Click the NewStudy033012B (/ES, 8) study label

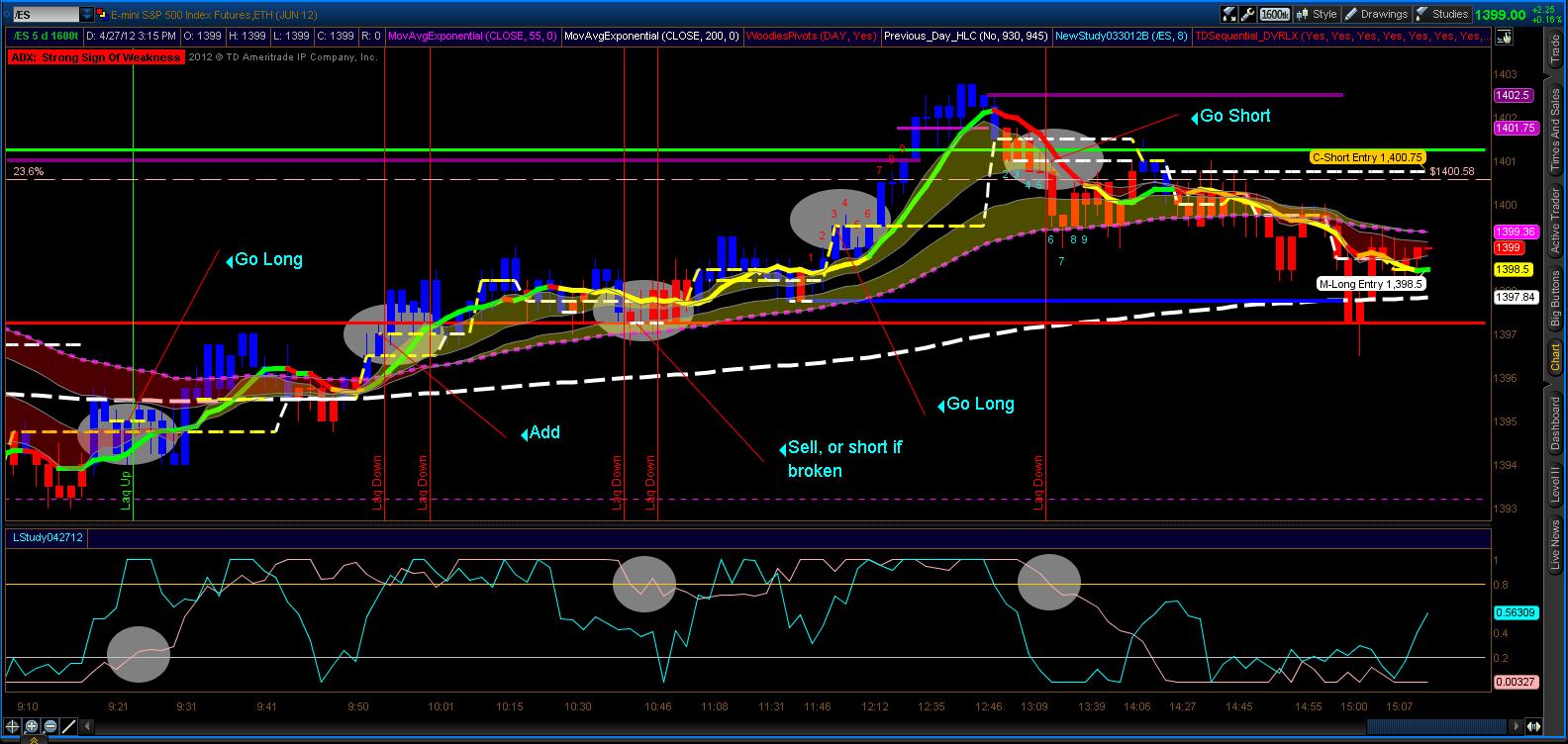[x=1122, y=36]
